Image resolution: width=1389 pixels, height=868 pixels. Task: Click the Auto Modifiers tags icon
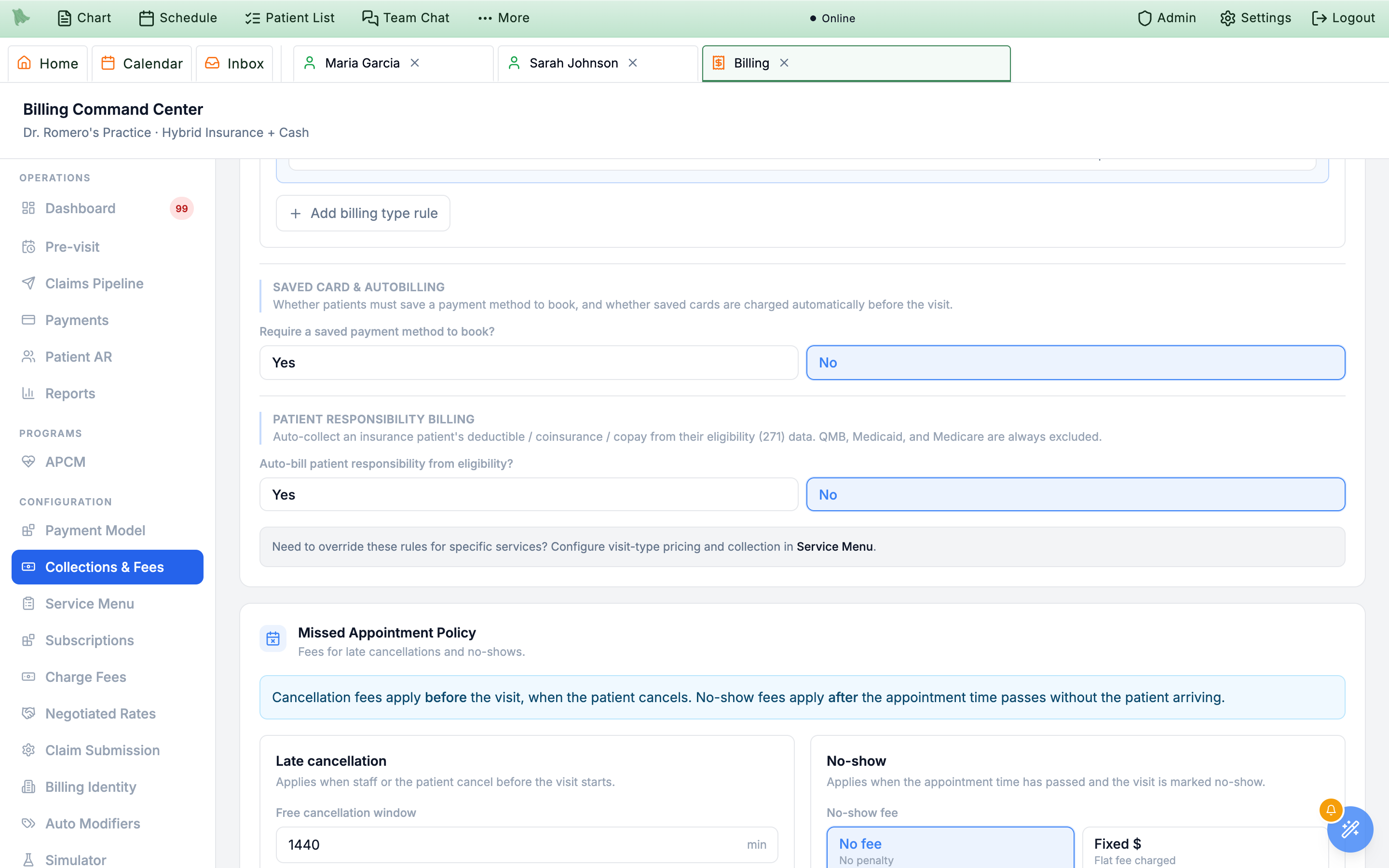point(28,824)
